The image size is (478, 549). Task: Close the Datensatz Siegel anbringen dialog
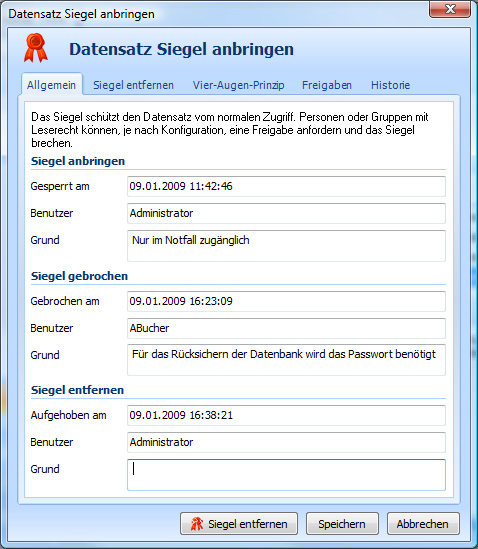coord(450,8)
